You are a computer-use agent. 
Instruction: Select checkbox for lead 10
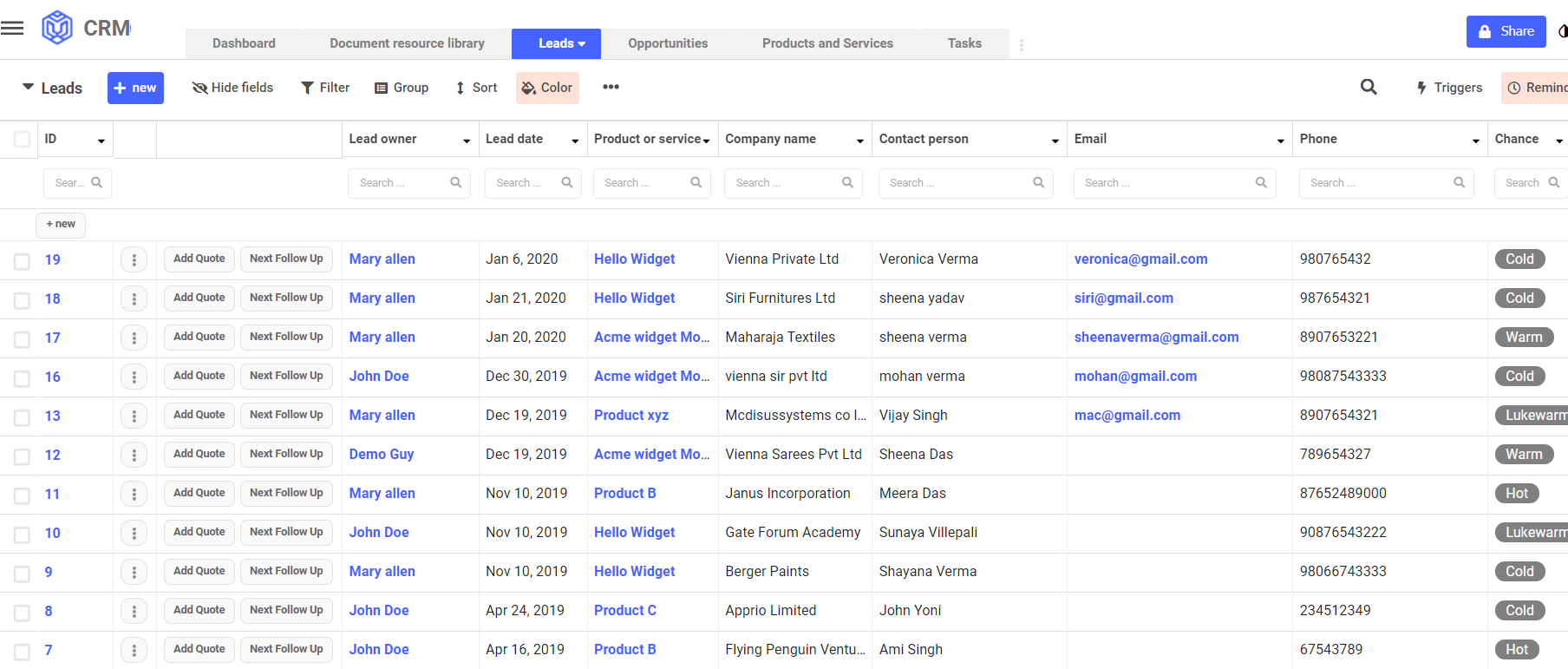click(23, 535)
